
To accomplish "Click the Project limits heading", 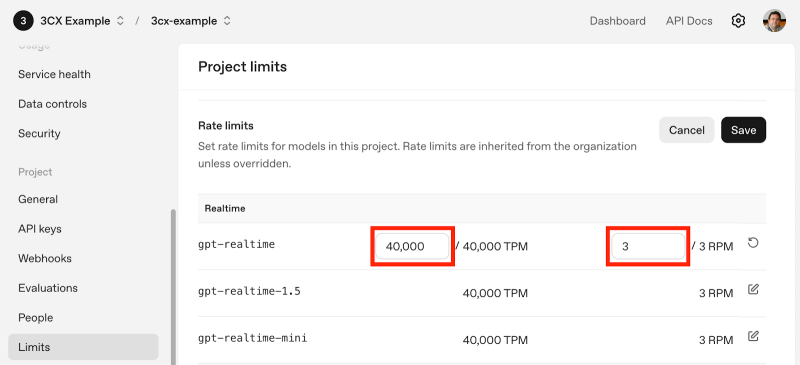I will point(242,67).
